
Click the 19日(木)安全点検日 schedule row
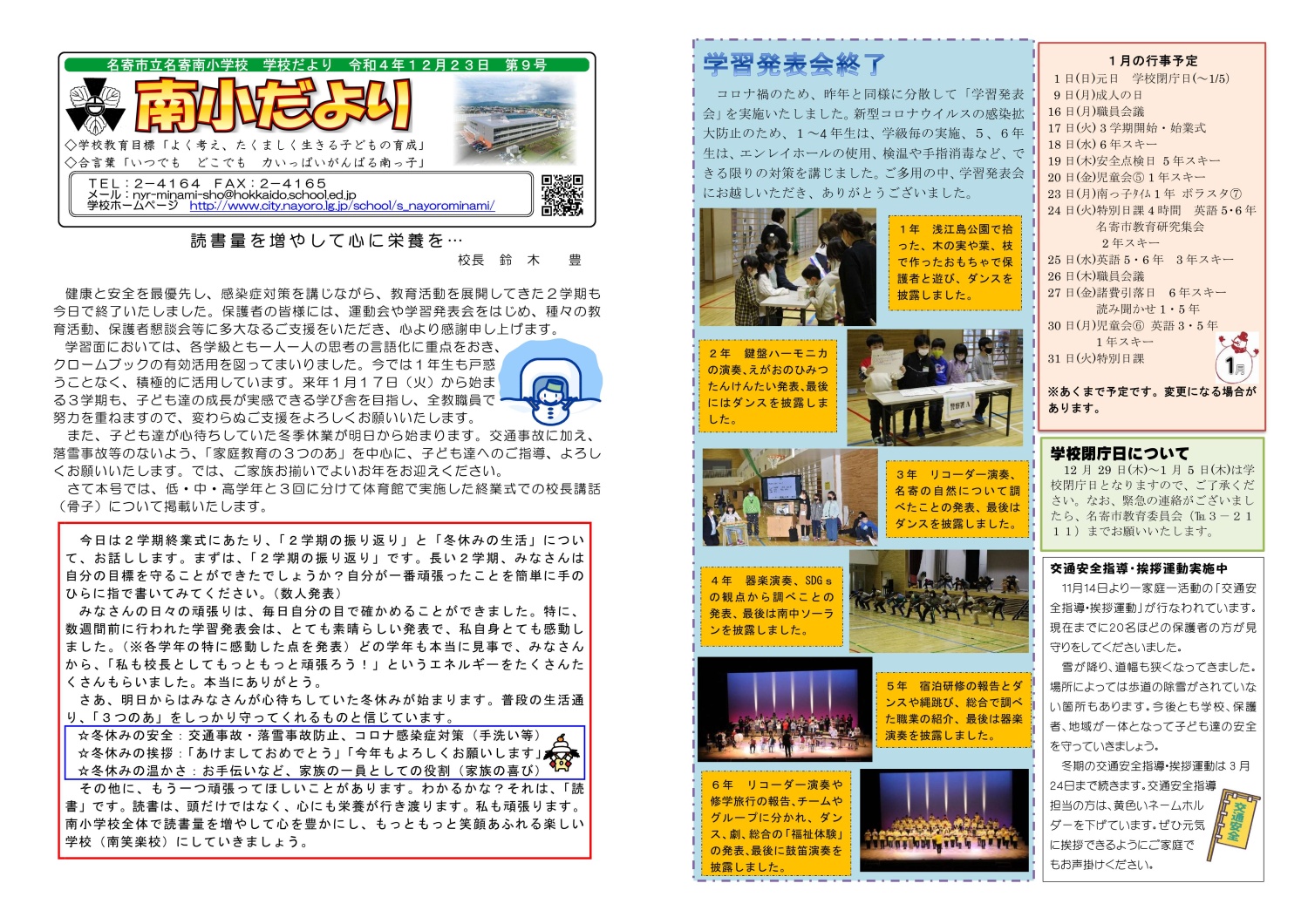(x=1134, y=160)
